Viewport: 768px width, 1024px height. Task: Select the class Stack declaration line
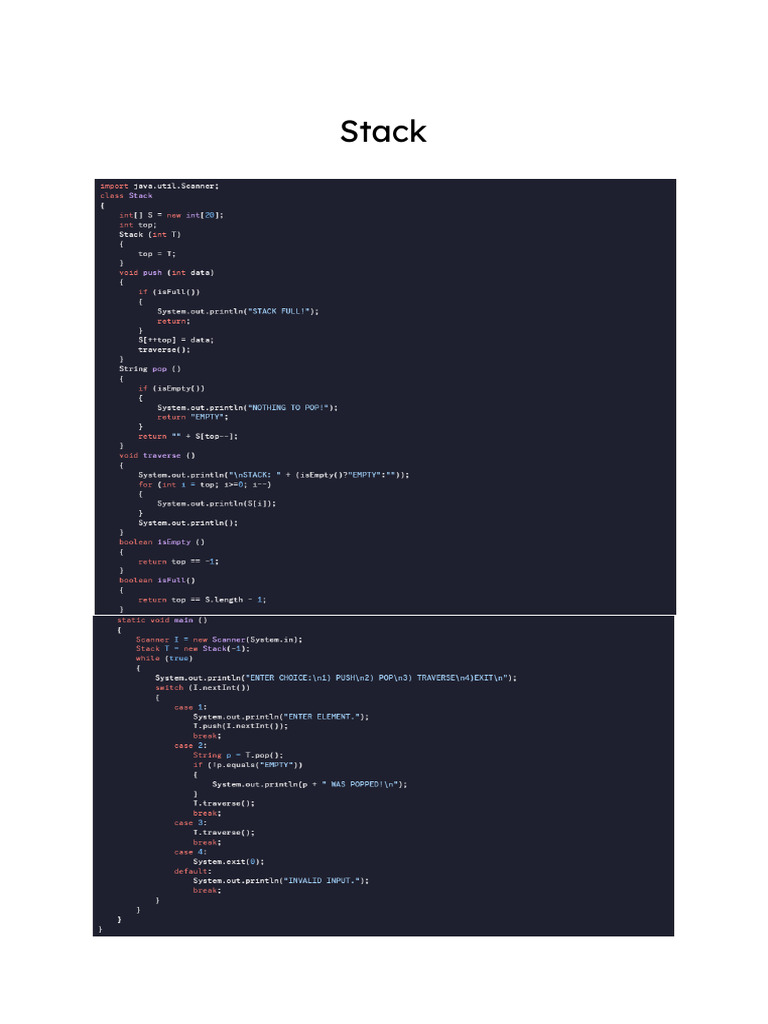pos(126,195)
